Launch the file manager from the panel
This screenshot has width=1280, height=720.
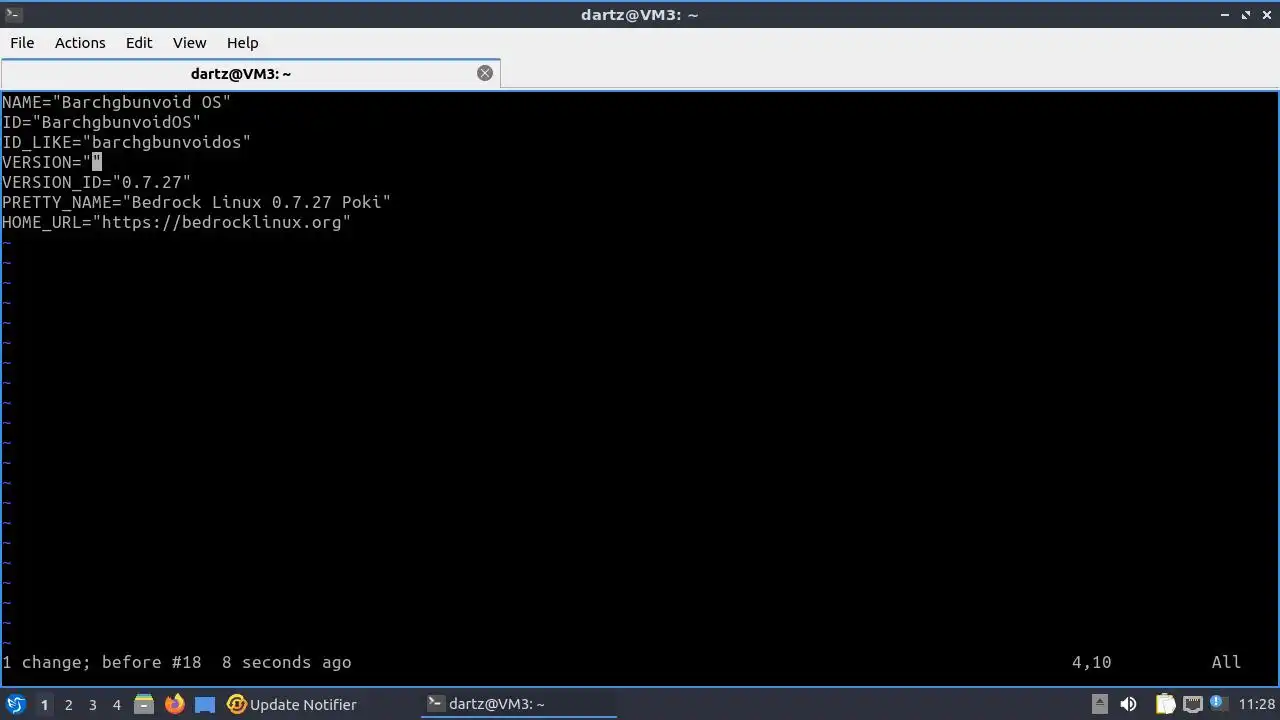click(x=143, y=704)
